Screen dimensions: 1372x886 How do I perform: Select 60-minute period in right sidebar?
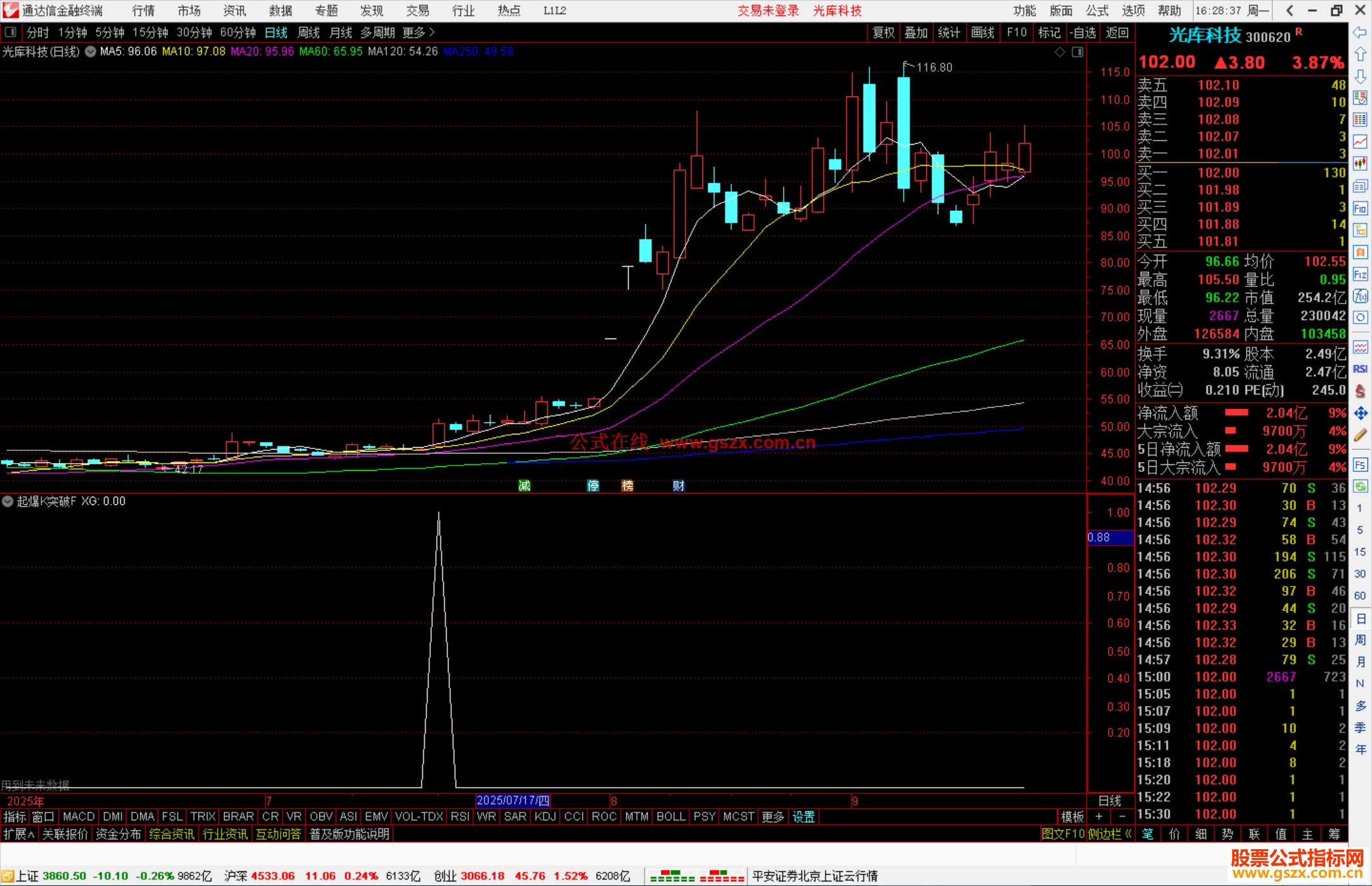(1360, 596)
